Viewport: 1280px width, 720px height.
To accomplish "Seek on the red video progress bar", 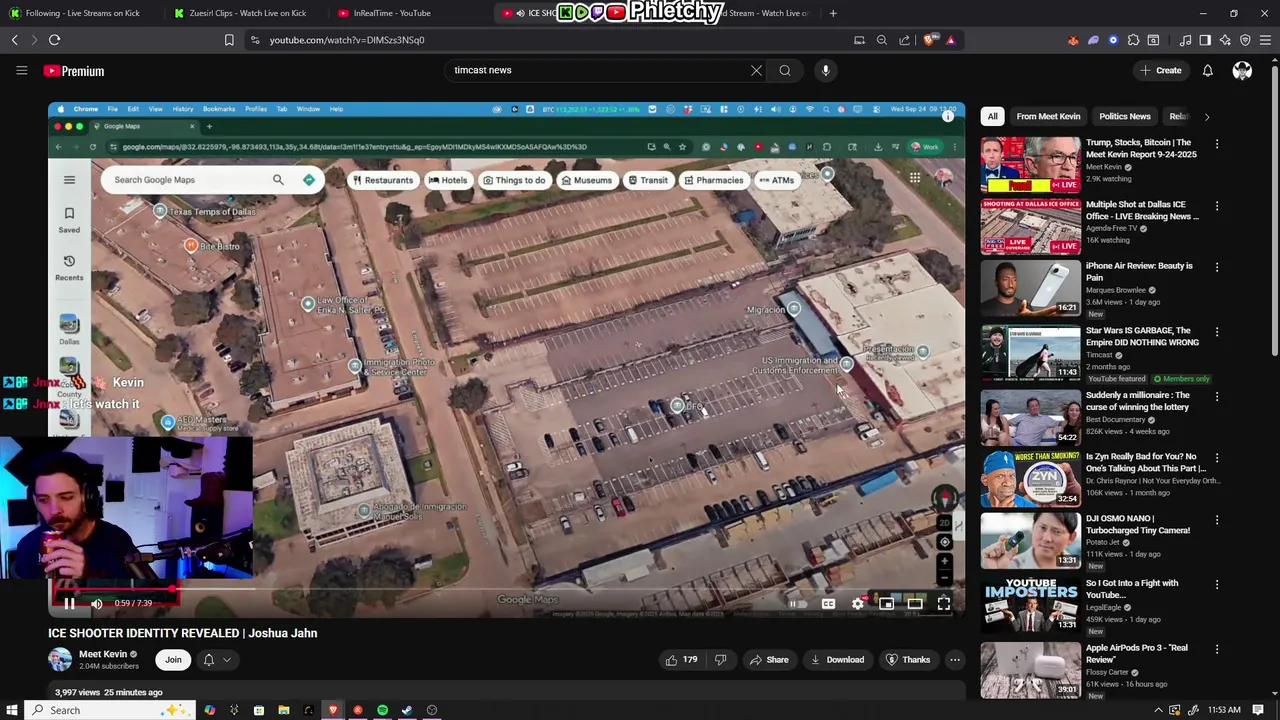I will tap(506, 590).
